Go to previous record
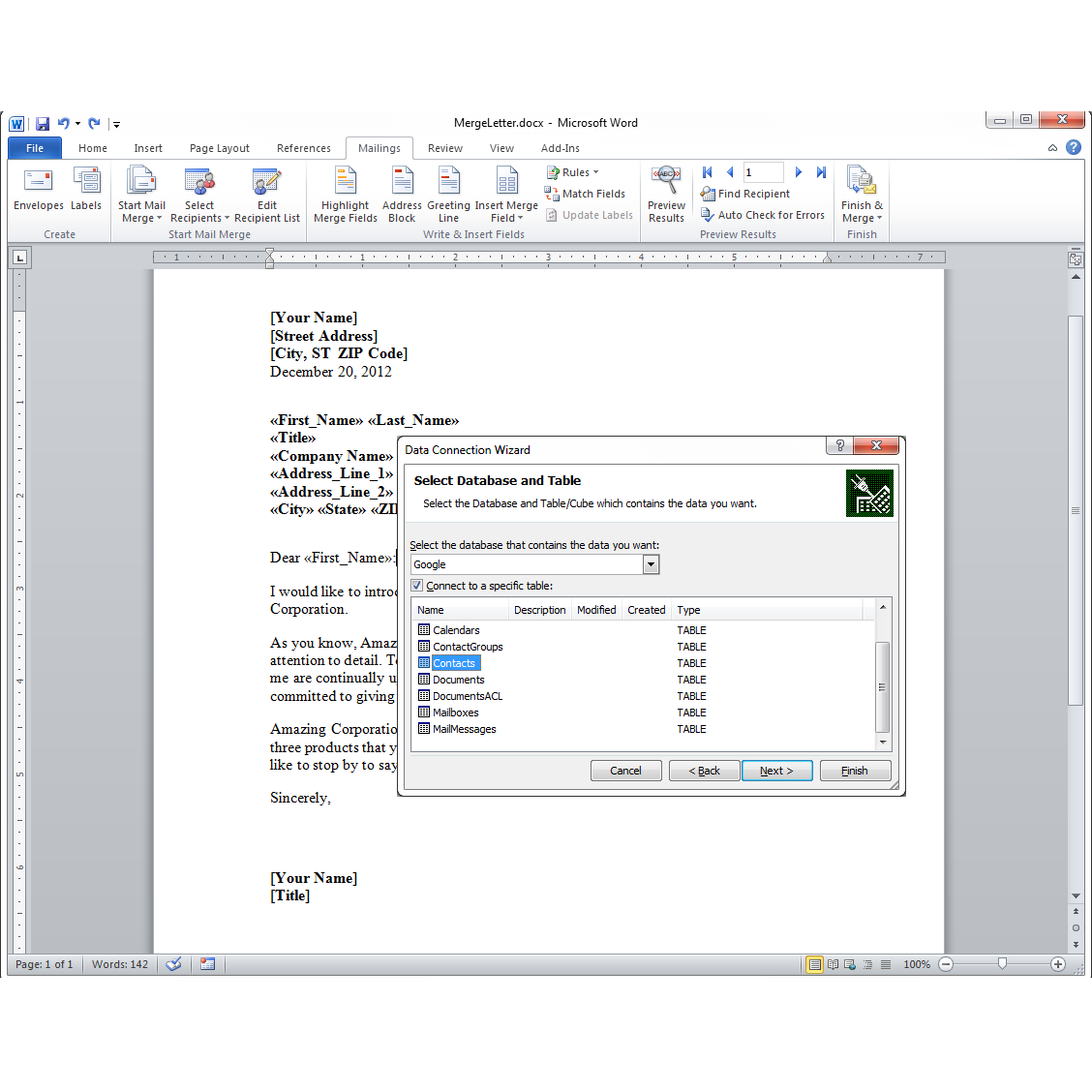 pyautogui.click(x=730, y=172)
